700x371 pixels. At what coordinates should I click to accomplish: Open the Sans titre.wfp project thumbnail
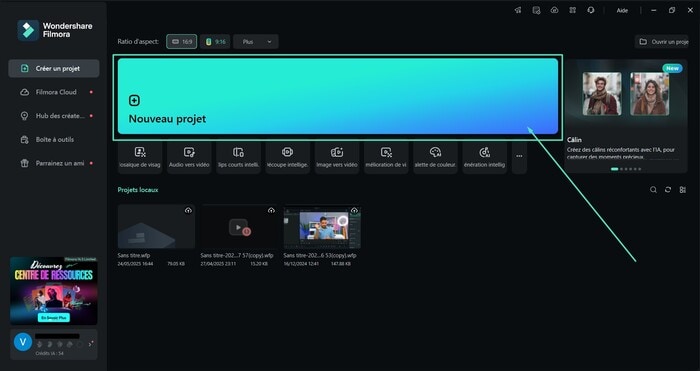point(156,226)
